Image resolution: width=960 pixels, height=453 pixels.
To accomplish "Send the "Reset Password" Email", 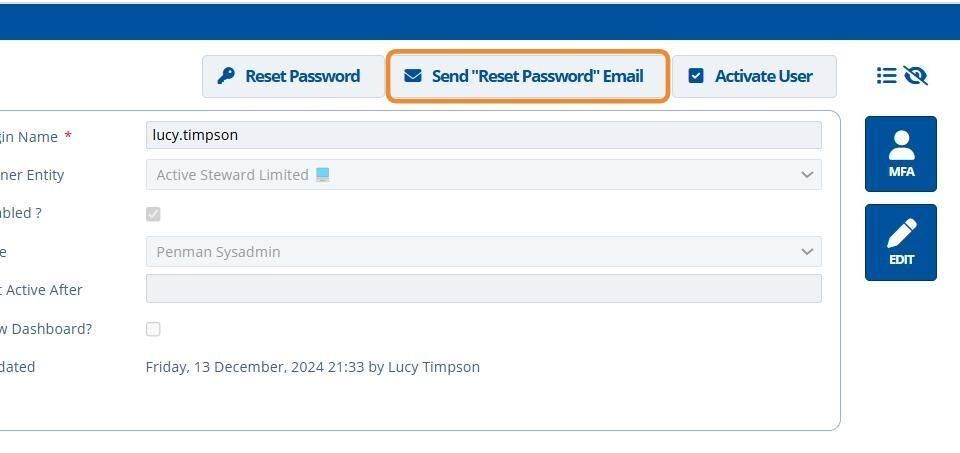I will 527,77.
